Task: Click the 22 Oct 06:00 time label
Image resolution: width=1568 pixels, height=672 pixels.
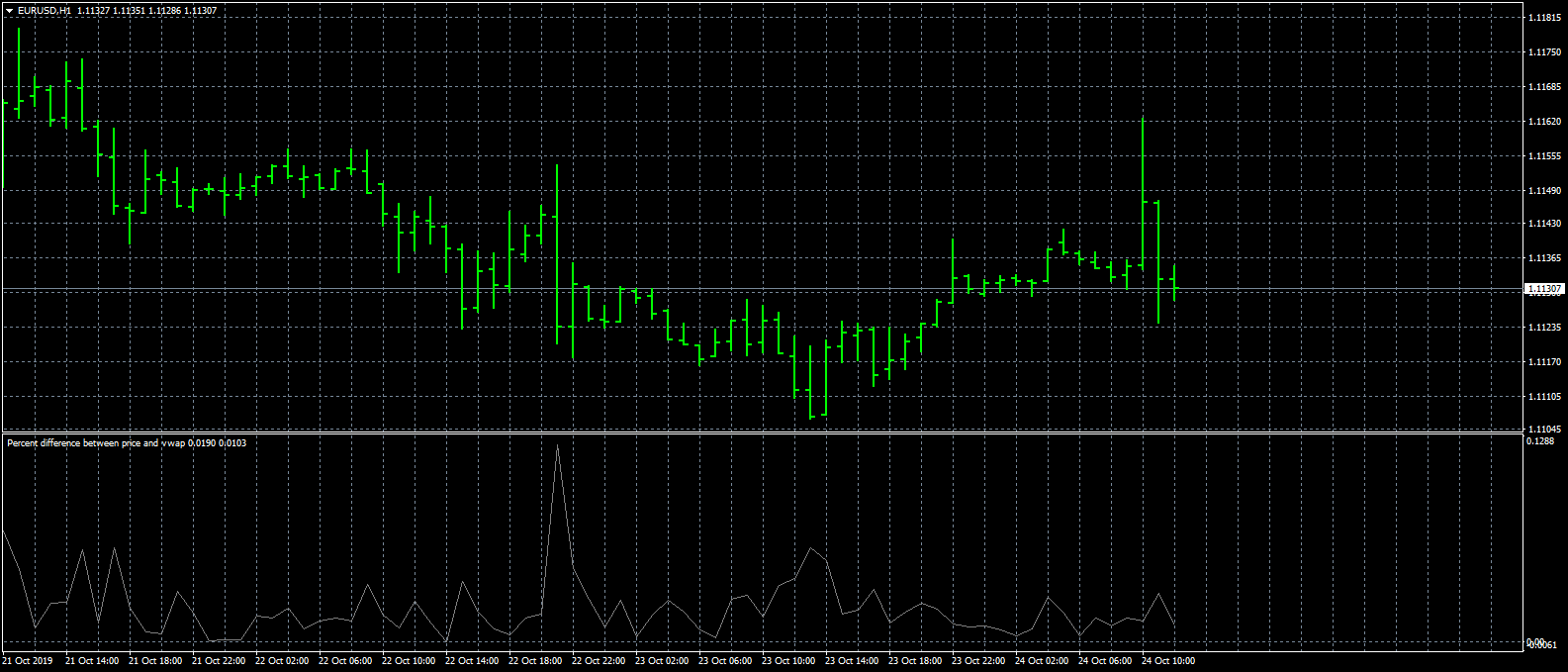Action: (345, 660)
